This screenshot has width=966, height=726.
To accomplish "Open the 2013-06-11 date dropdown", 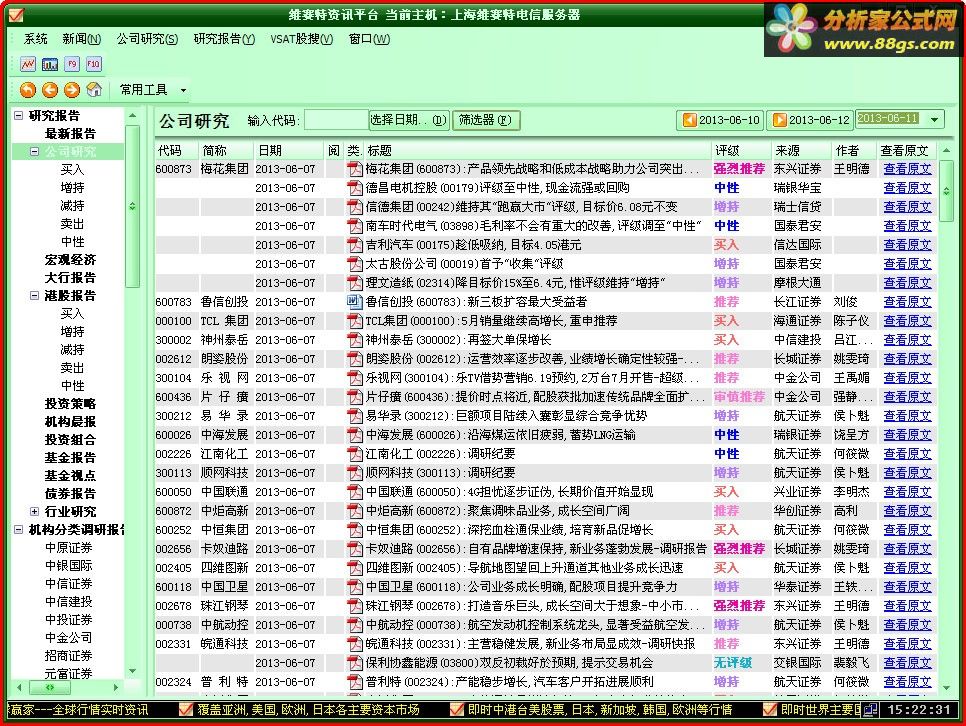I will [x=935, y=120].
